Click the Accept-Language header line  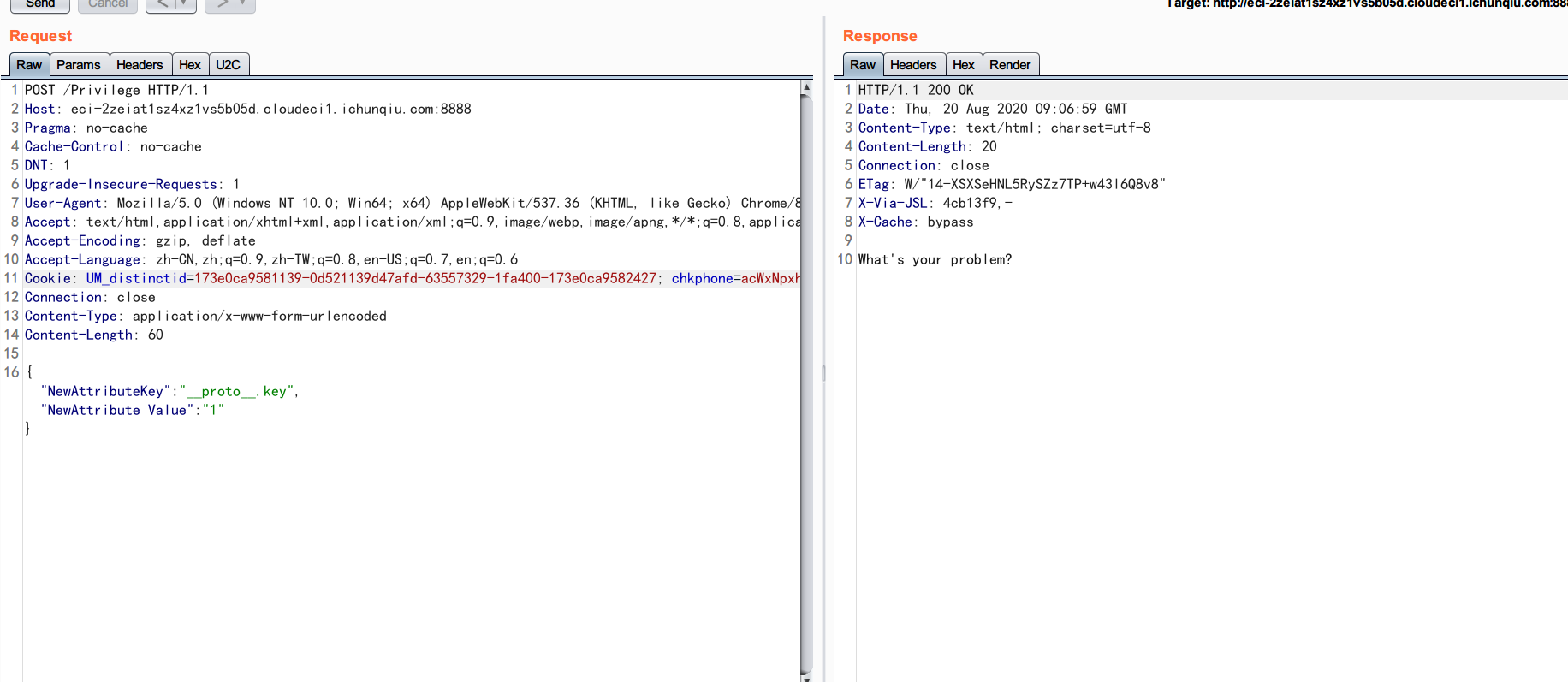click(271, 259)
